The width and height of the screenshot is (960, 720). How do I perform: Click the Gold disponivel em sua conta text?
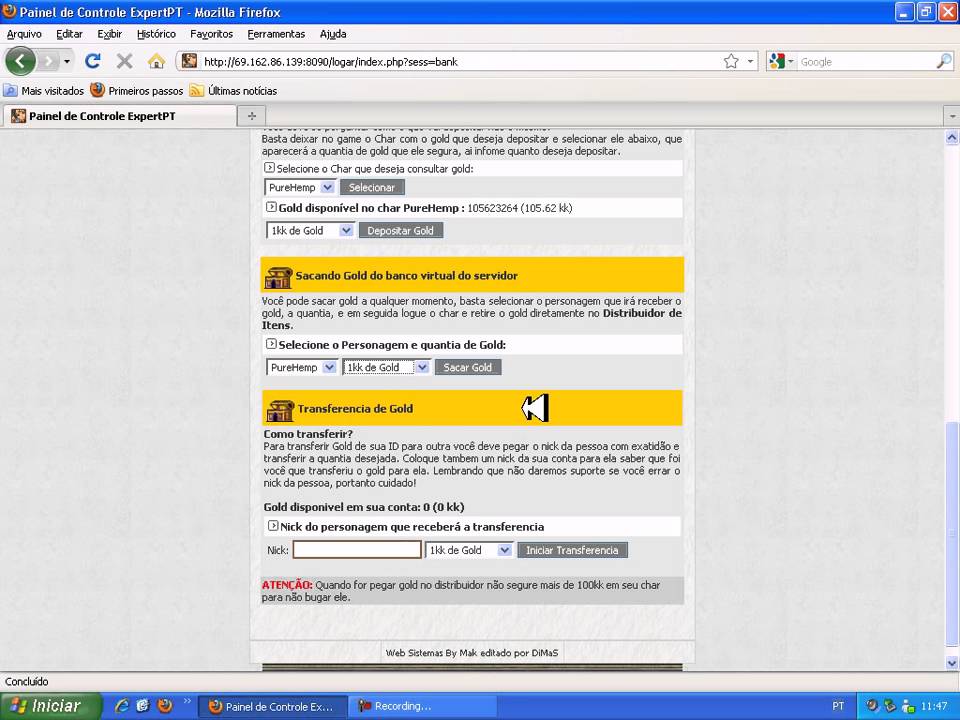click(x=364, y=507)
